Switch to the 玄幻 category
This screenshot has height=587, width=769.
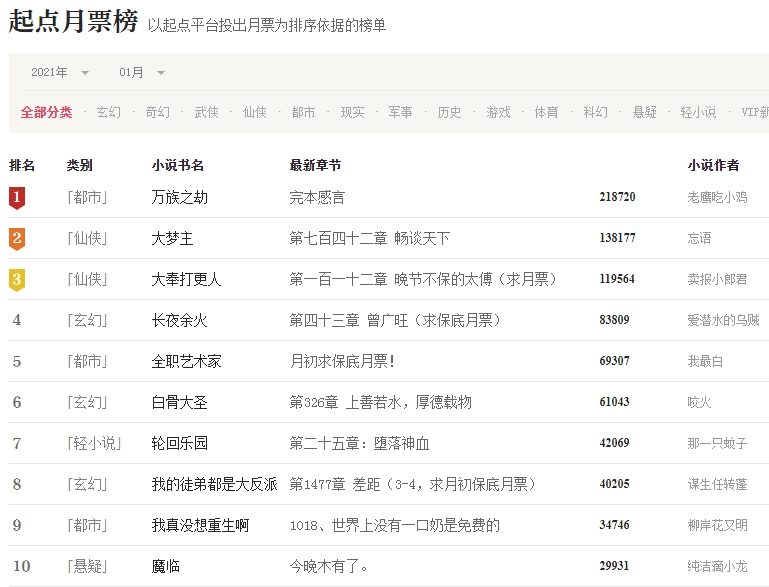(x=109, y=112)
